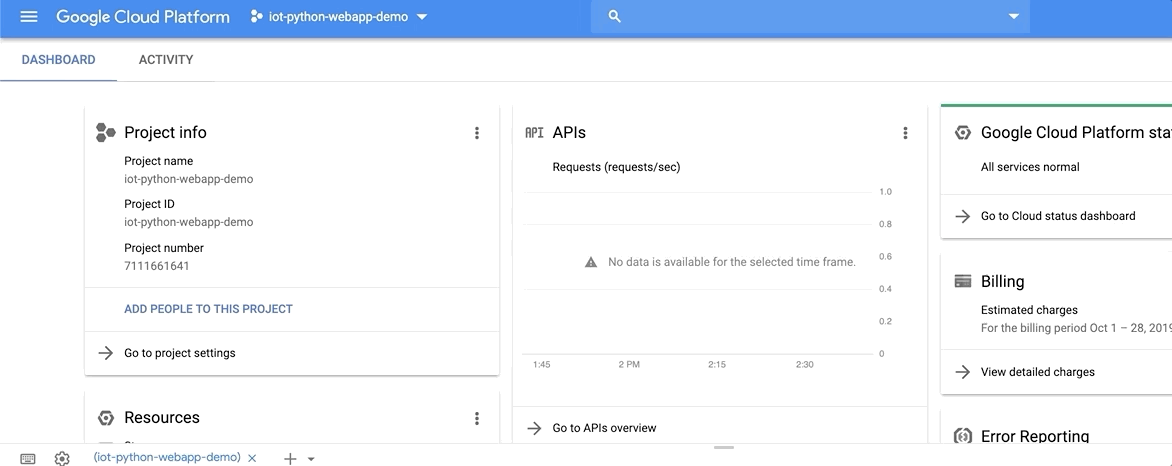Open Project info card more options menu
Image resolution: width=1172 pixels, height=466 pixels.
coord(477,133)
